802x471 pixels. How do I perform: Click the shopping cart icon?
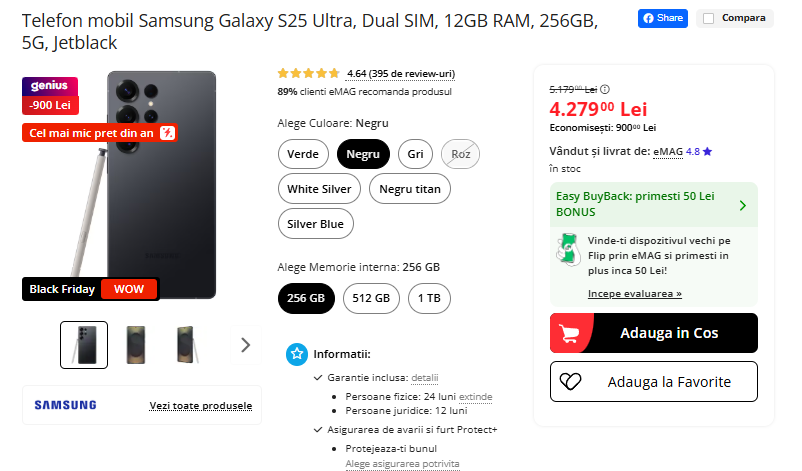point(571,333)
